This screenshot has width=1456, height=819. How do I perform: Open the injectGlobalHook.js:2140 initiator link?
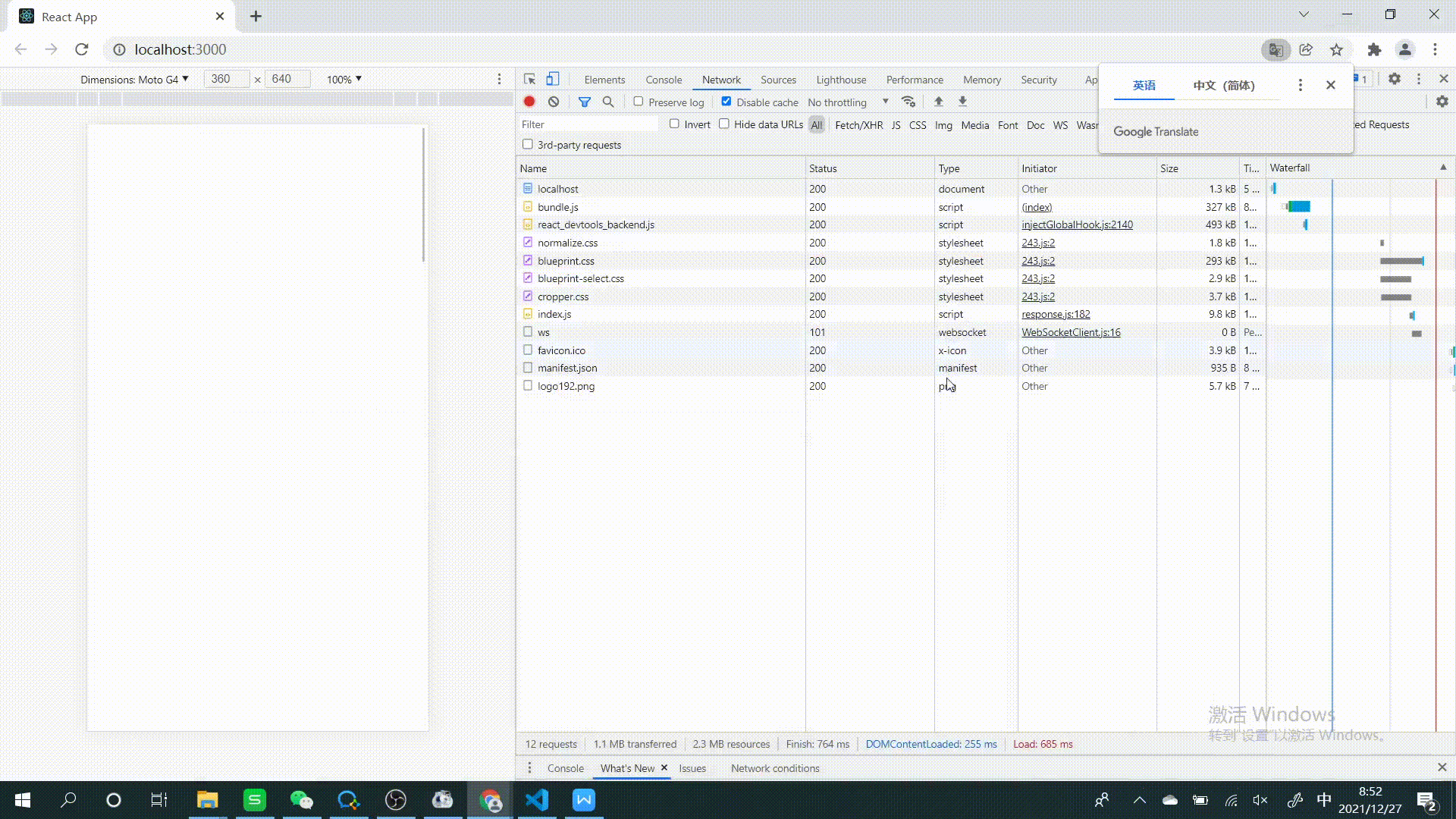coord(1077,224)
